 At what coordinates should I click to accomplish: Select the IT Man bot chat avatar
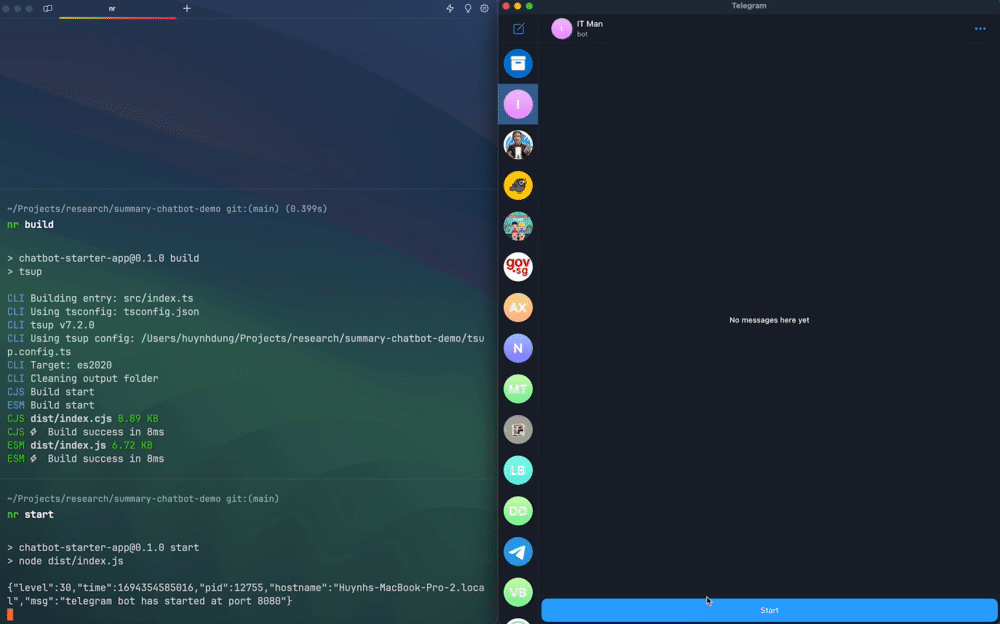point(518,104)
